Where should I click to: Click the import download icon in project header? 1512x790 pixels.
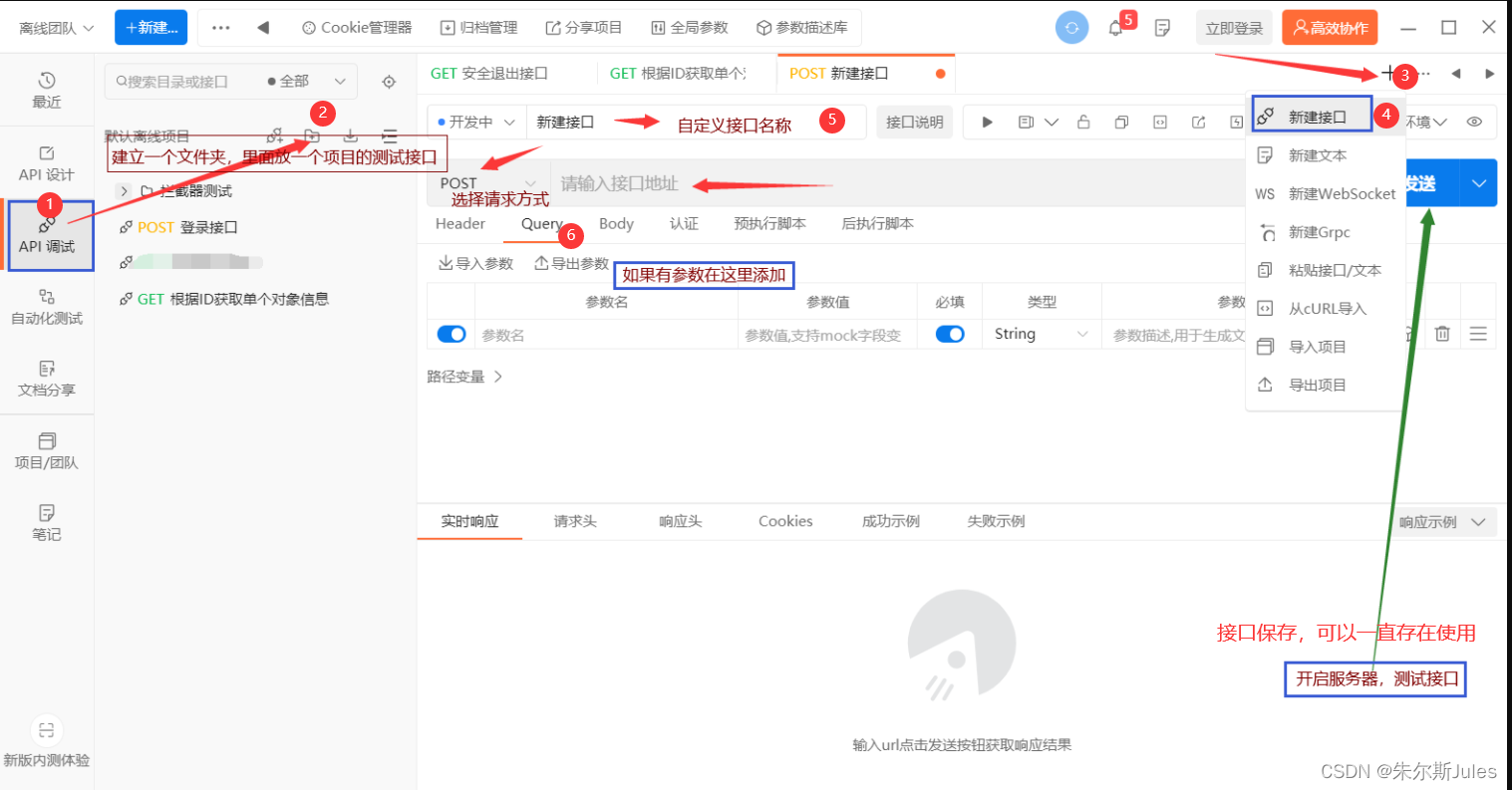(351, 135)
